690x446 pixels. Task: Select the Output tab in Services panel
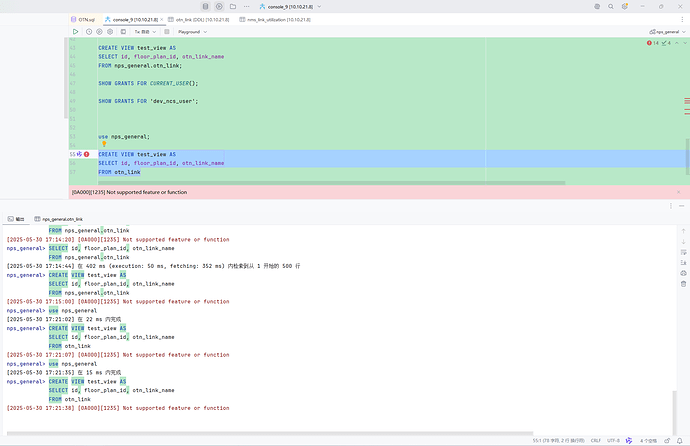coord(16,219)
